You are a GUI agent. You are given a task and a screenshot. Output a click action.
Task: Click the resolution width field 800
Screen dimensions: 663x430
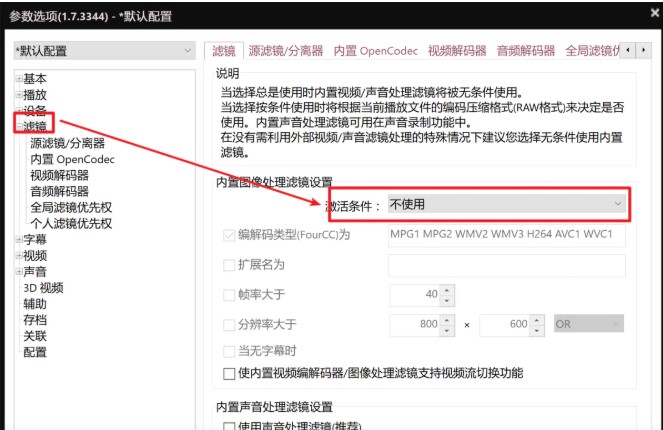pyautogui.click(x=415, y=325)
